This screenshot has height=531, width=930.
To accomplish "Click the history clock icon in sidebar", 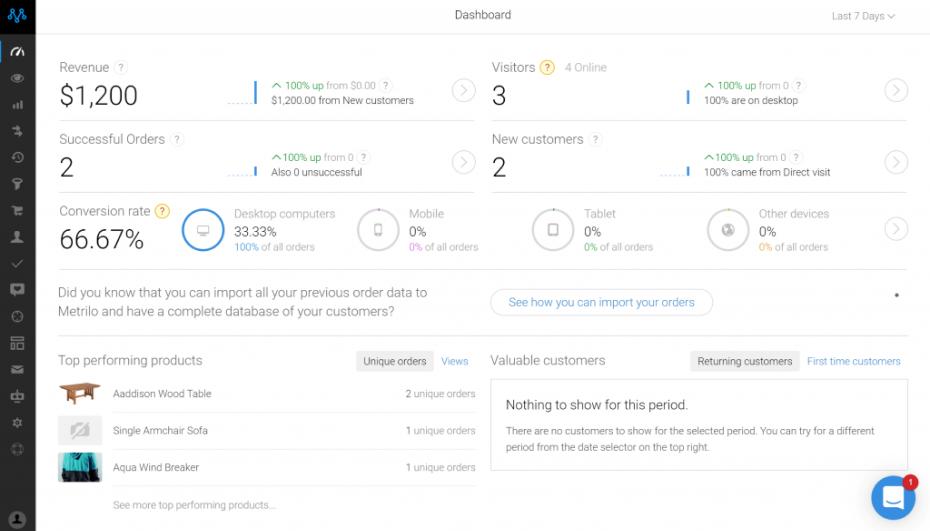I will click(x=17, y=157).
